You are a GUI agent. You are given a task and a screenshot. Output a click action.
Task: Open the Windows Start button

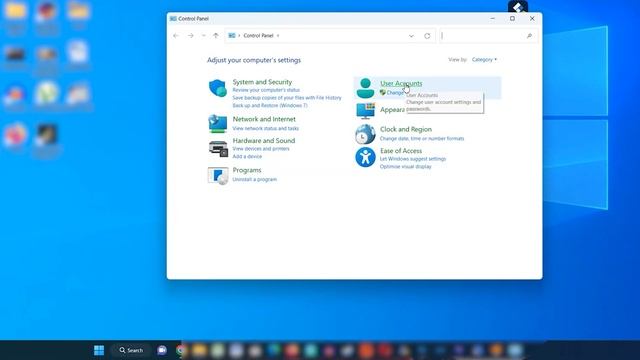(x=99, y=350)
